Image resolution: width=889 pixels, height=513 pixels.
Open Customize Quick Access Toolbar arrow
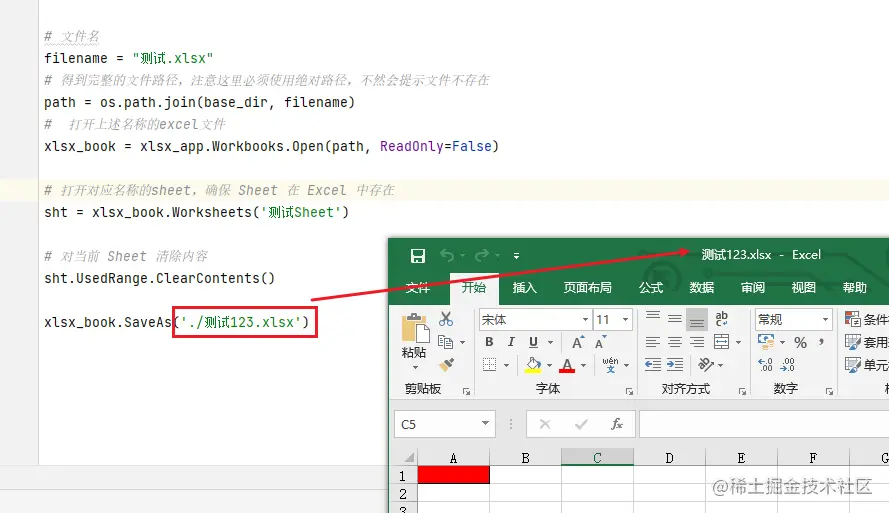point(517,256)
